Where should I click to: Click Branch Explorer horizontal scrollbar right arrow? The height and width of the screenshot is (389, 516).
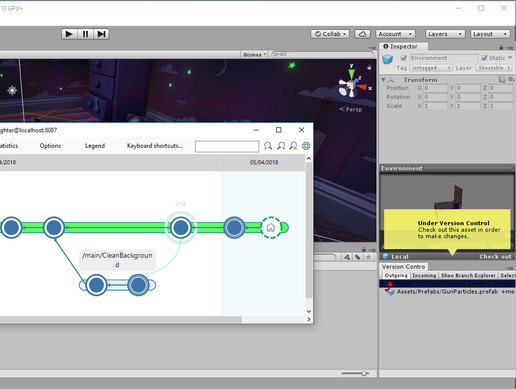[x=309, y=319]
